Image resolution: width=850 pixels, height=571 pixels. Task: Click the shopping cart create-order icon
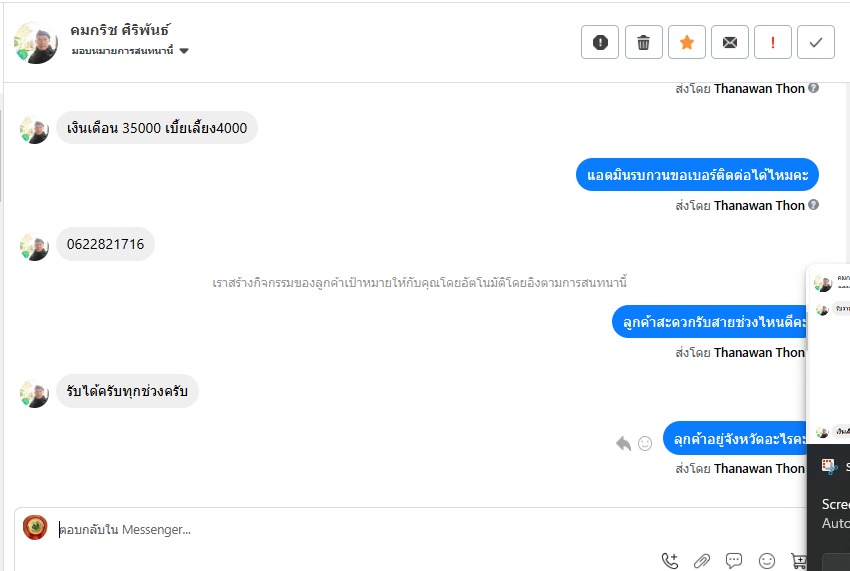pyautogui.click(x=798, y=561)
